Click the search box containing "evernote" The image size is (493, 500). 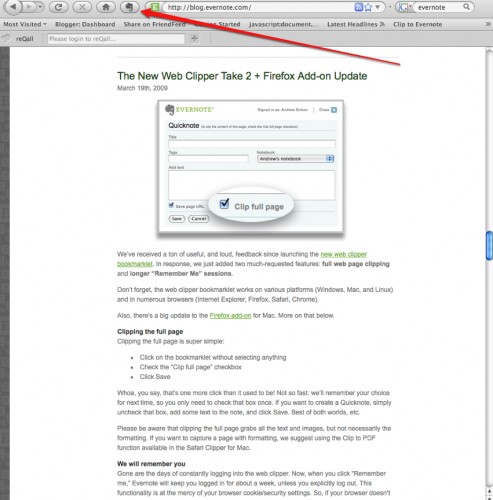click(x=438, y=7)
